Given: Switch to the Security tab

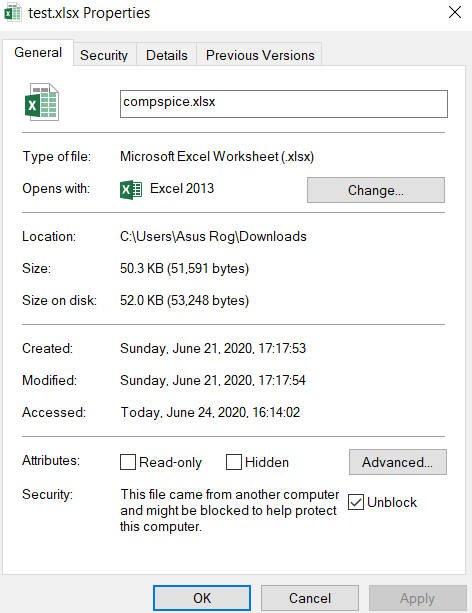Looking at the screenshot, I should [x=104, y=55].
